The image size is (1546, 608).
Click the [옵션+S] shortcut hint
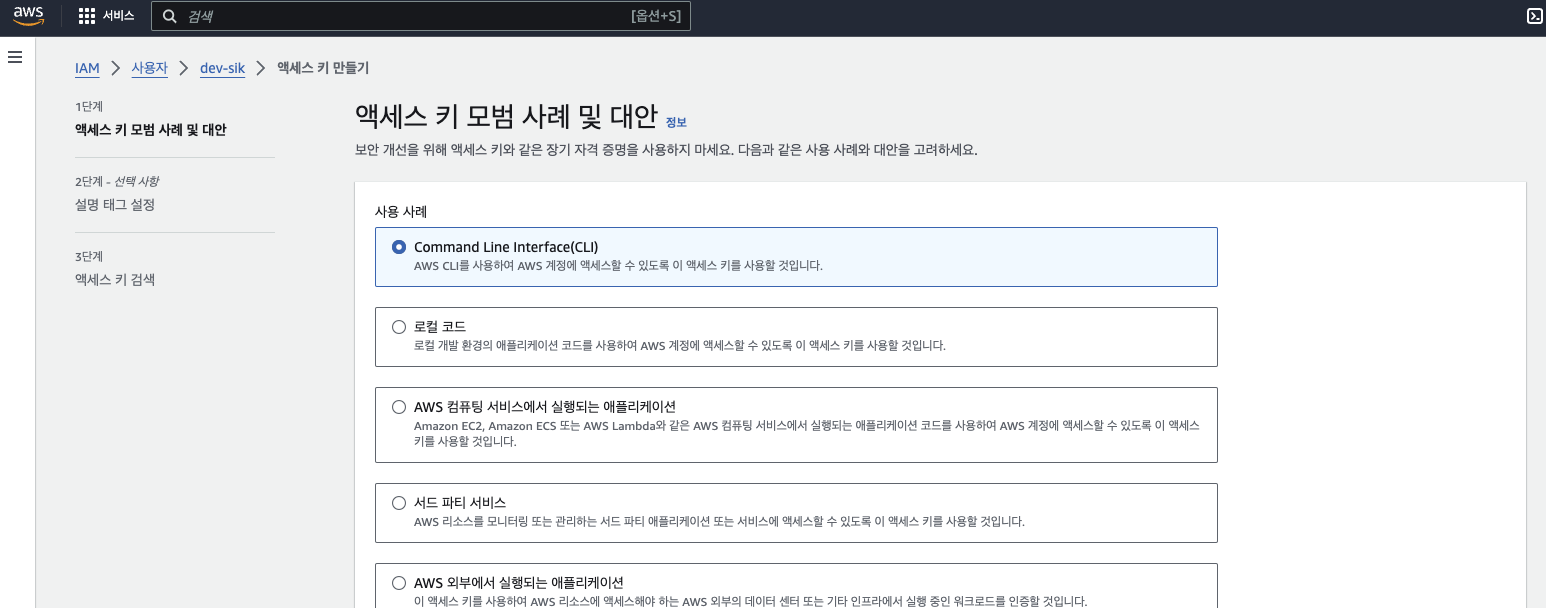click(x=656, y=16)
